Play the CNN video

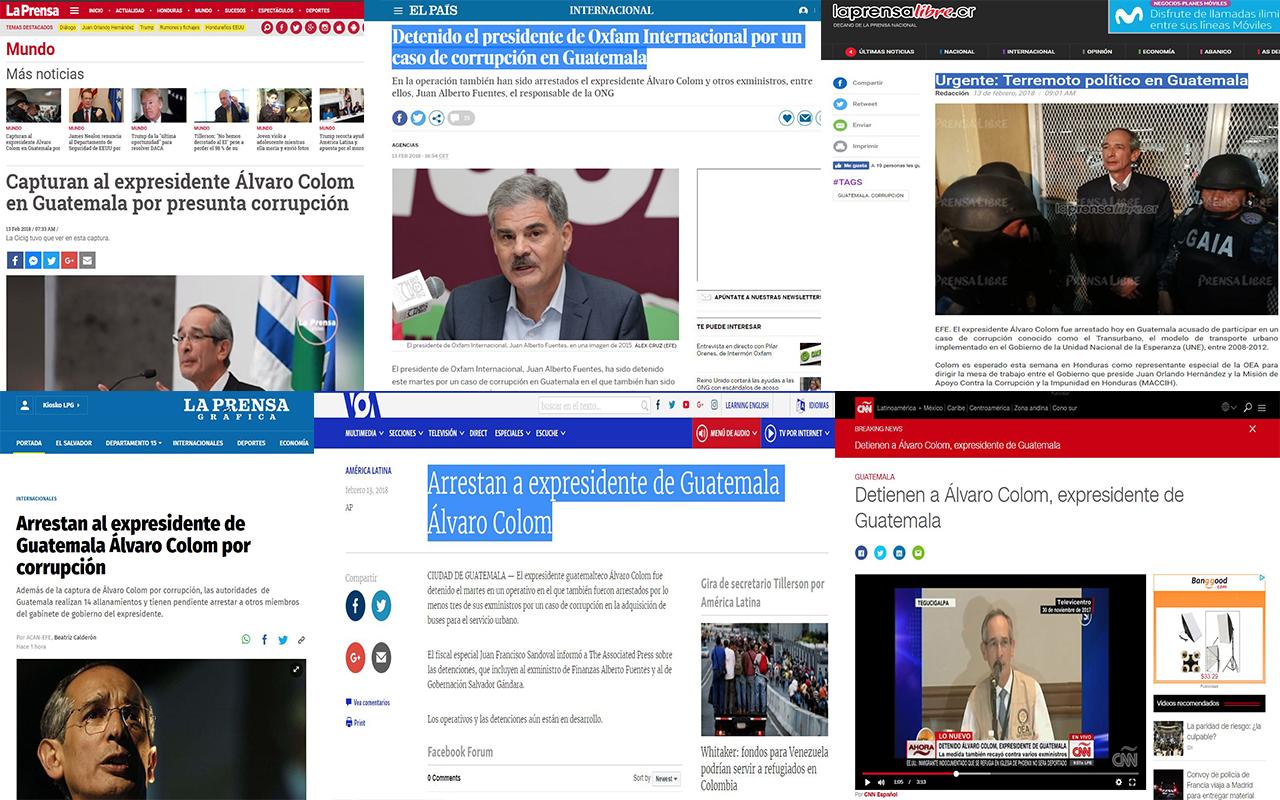click(867, 782)
